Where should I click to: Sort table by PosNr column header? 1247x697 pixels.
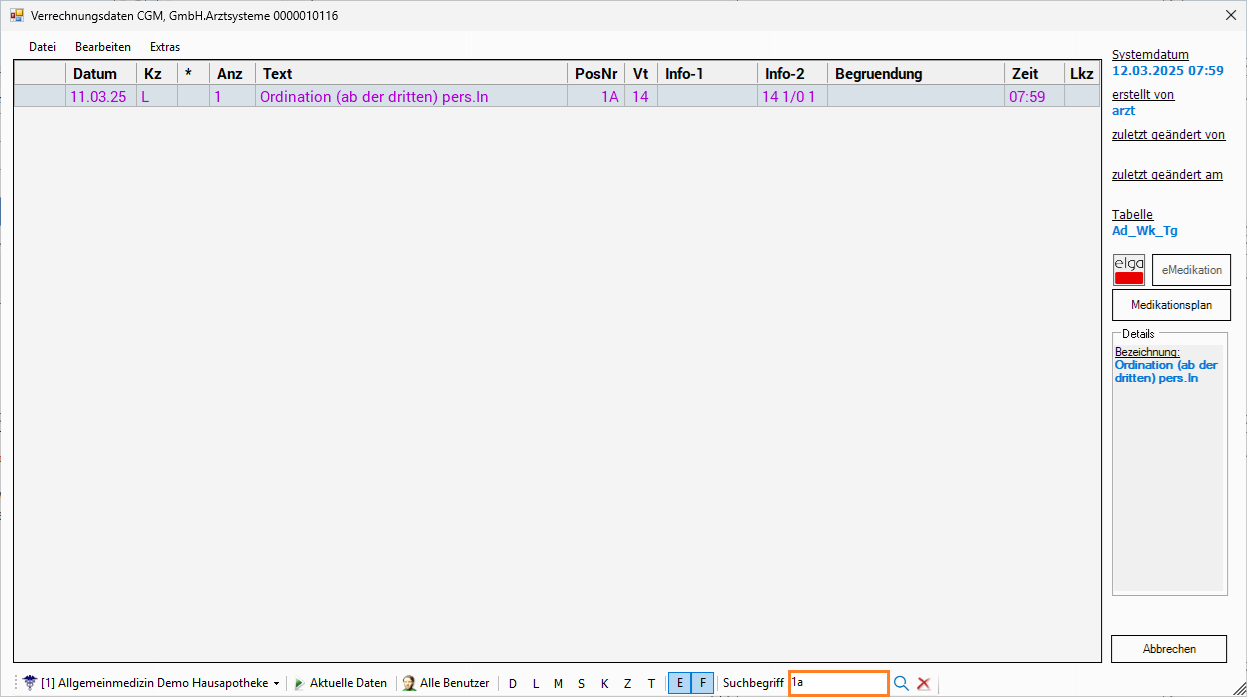[596, 74]
